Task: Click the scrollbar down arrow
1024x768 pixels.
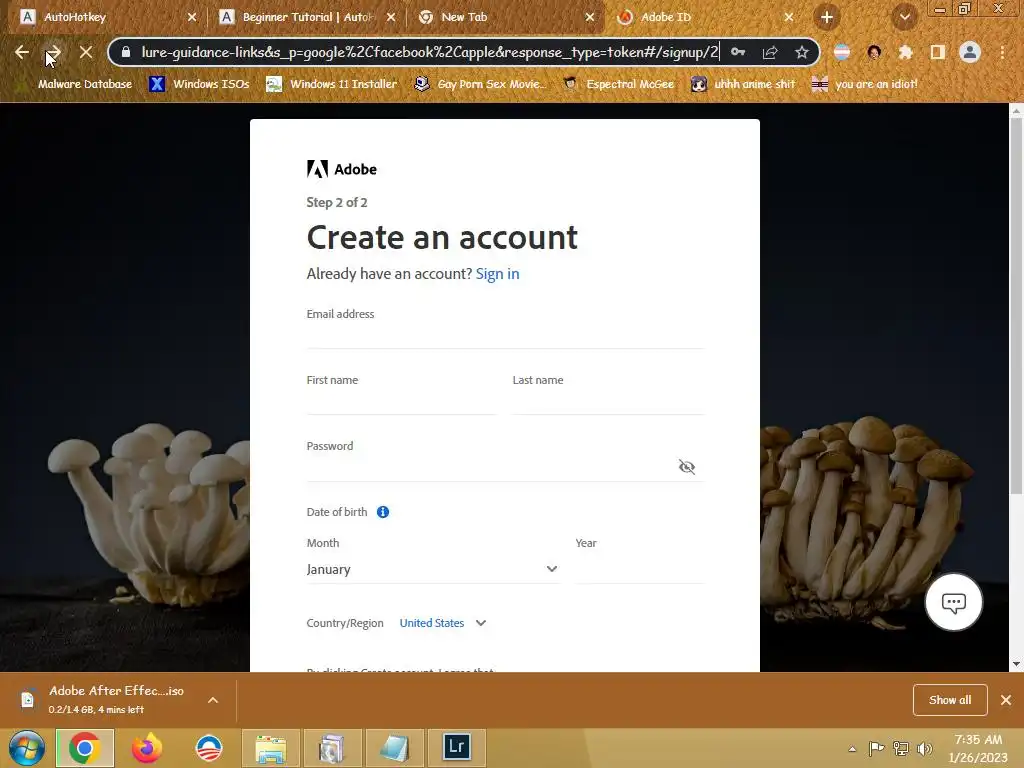Action: click(1016, 664)
